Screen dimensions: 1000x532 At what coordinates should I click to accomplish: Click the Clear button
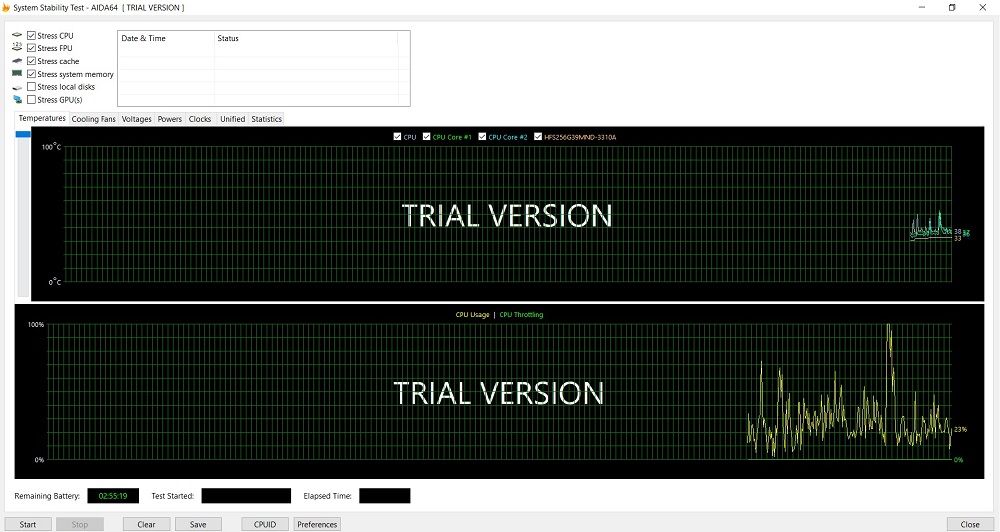(146, 524)
